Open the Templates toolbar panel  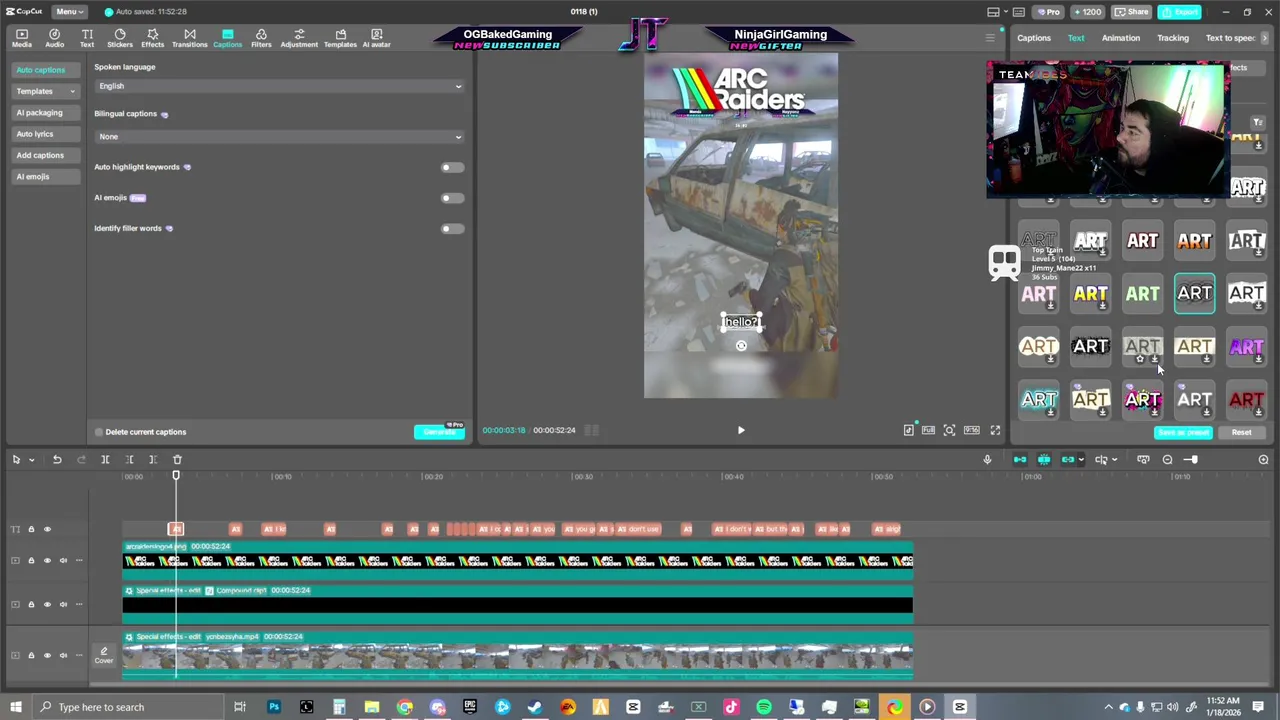pos(340,38)
